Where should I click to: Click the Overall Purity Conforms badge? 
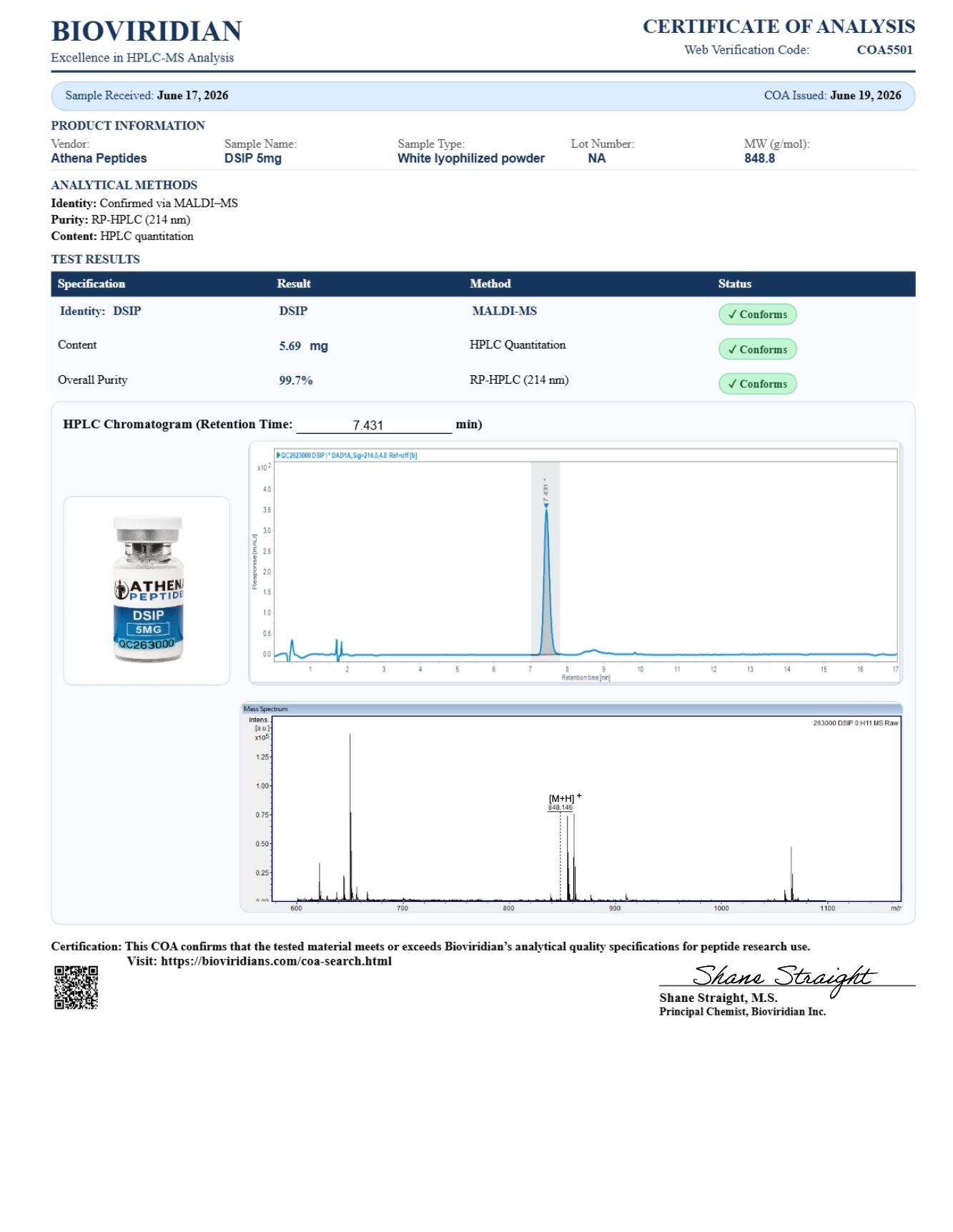(757, 384)
